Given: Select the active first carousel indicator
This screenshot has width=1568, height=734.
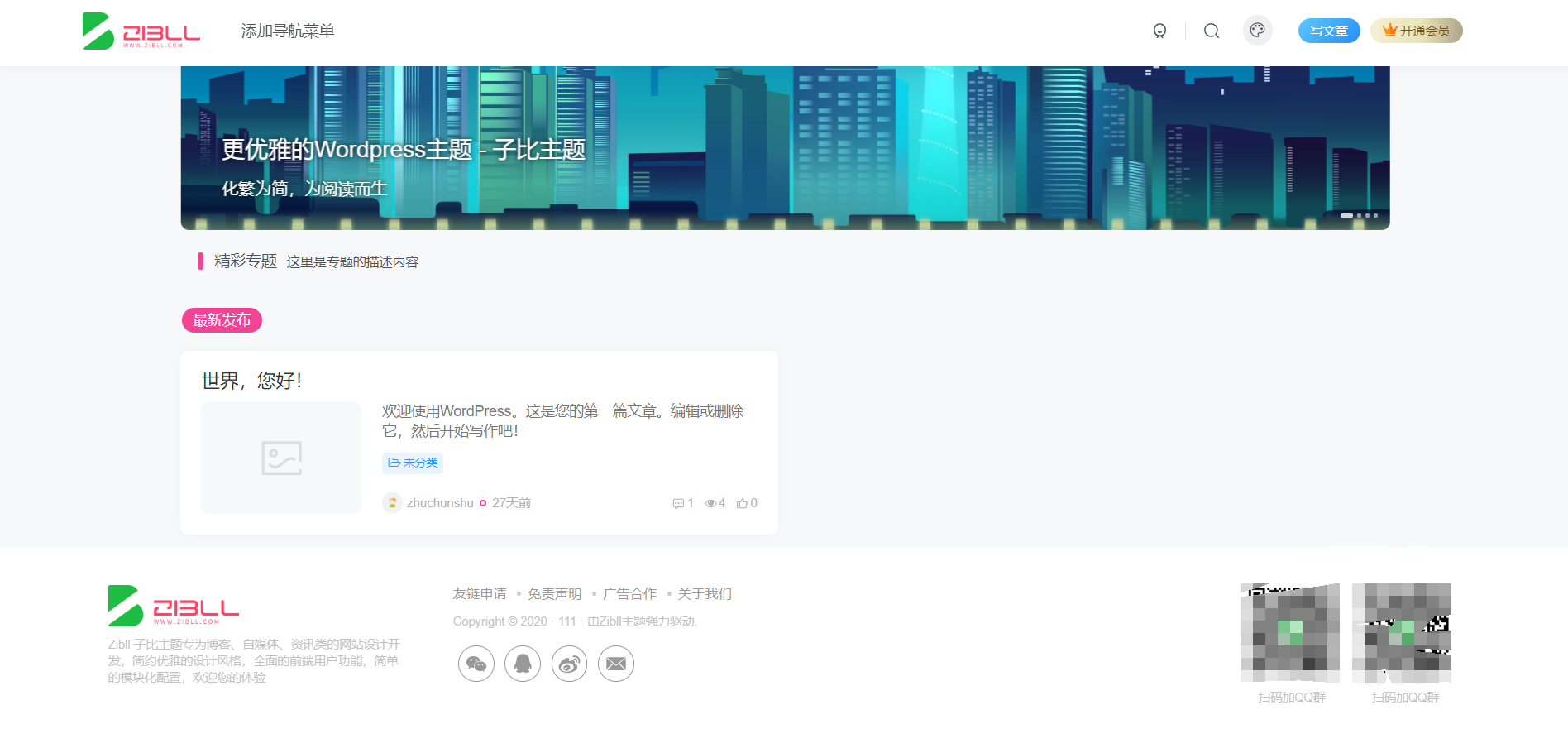Looking at the screenshot, I should [x=1346, y=215].
